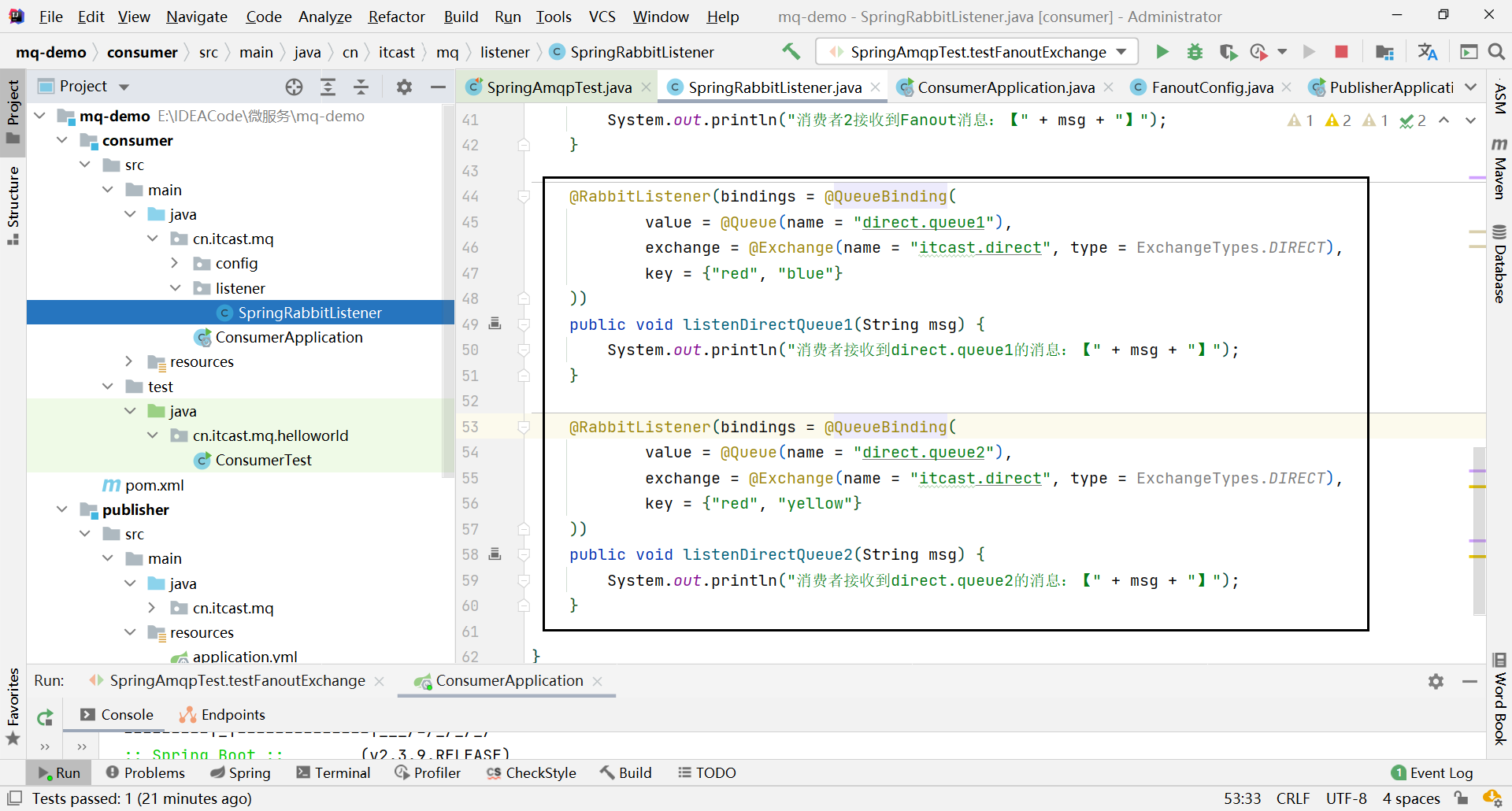Screen dimensions: 1512x811
Task: Open the CheckStyle tool window
Action: (532, 773)
